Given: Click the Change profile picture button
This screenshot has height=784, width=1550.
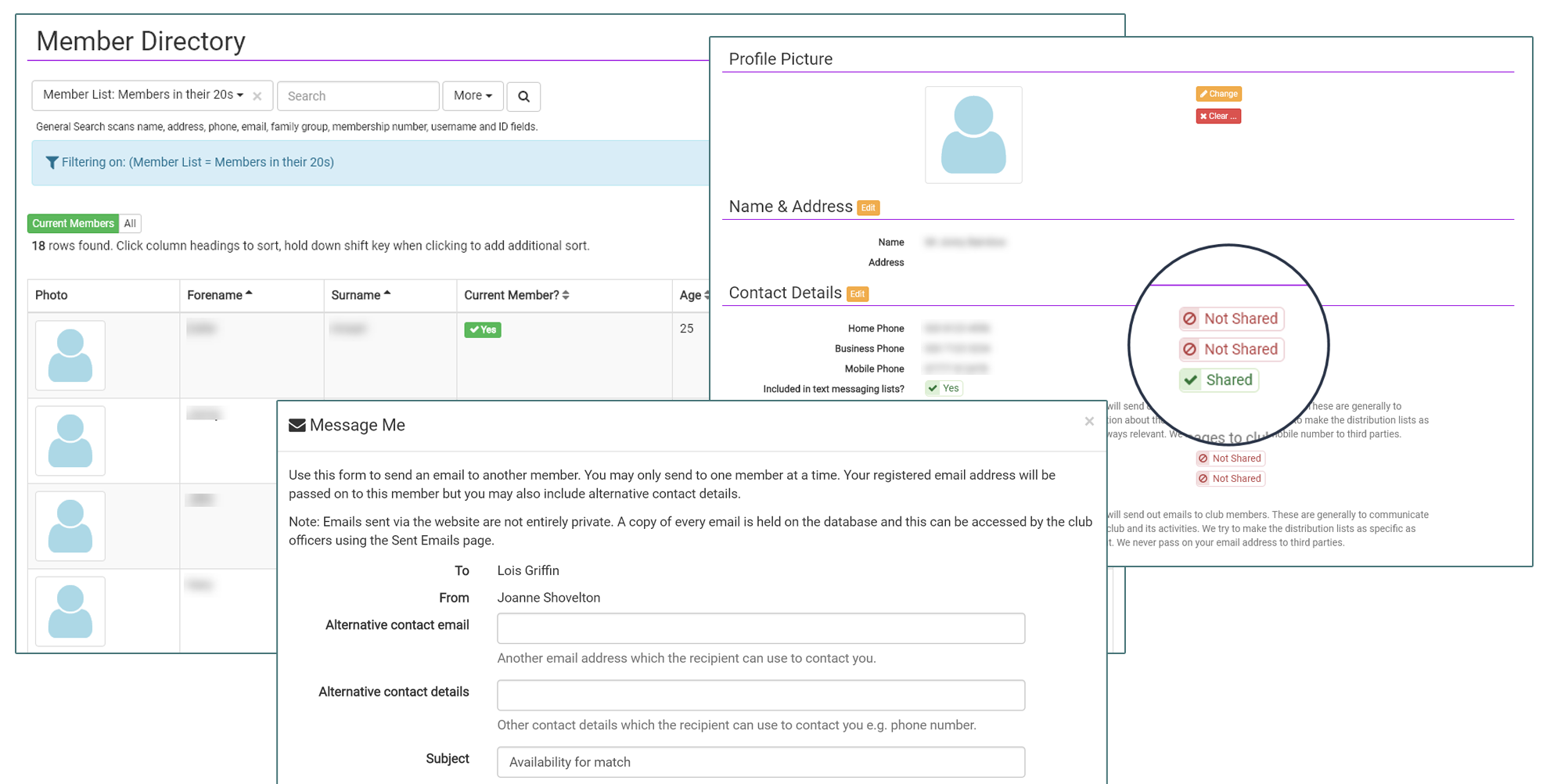Looking at the screenshot, I should coord(1217,94).
